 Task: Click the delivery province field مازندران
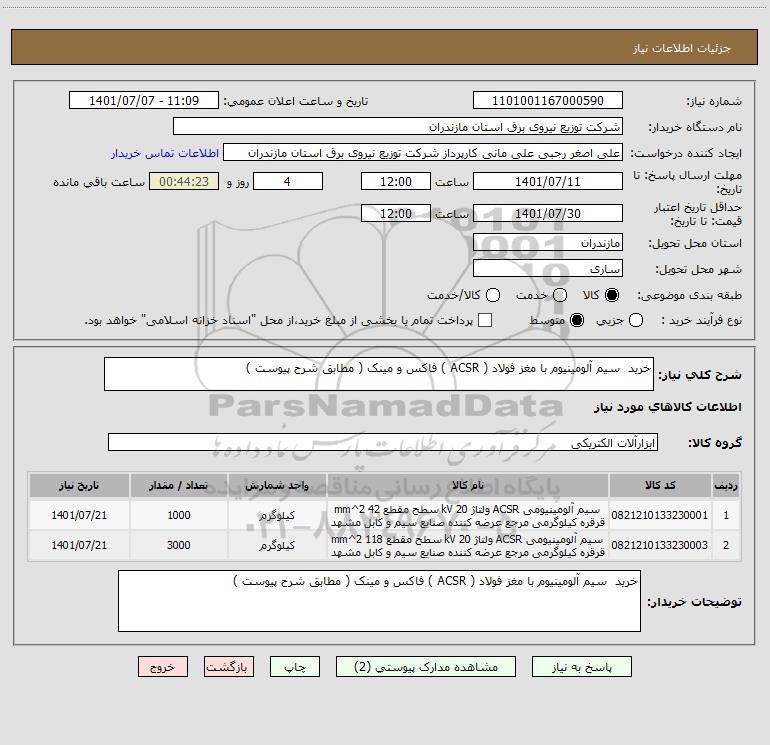(x=548, y=243)
